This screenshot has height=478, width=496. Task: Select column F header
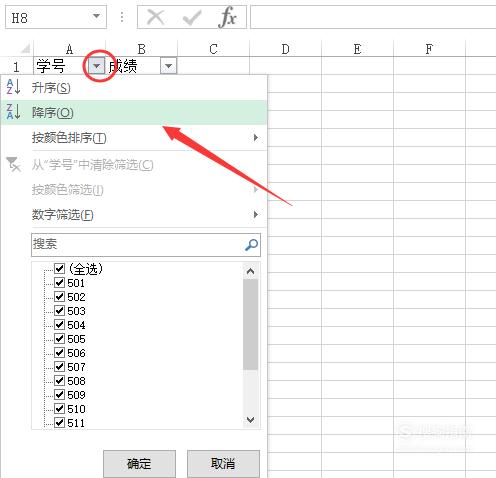click(x=429, y=49)
